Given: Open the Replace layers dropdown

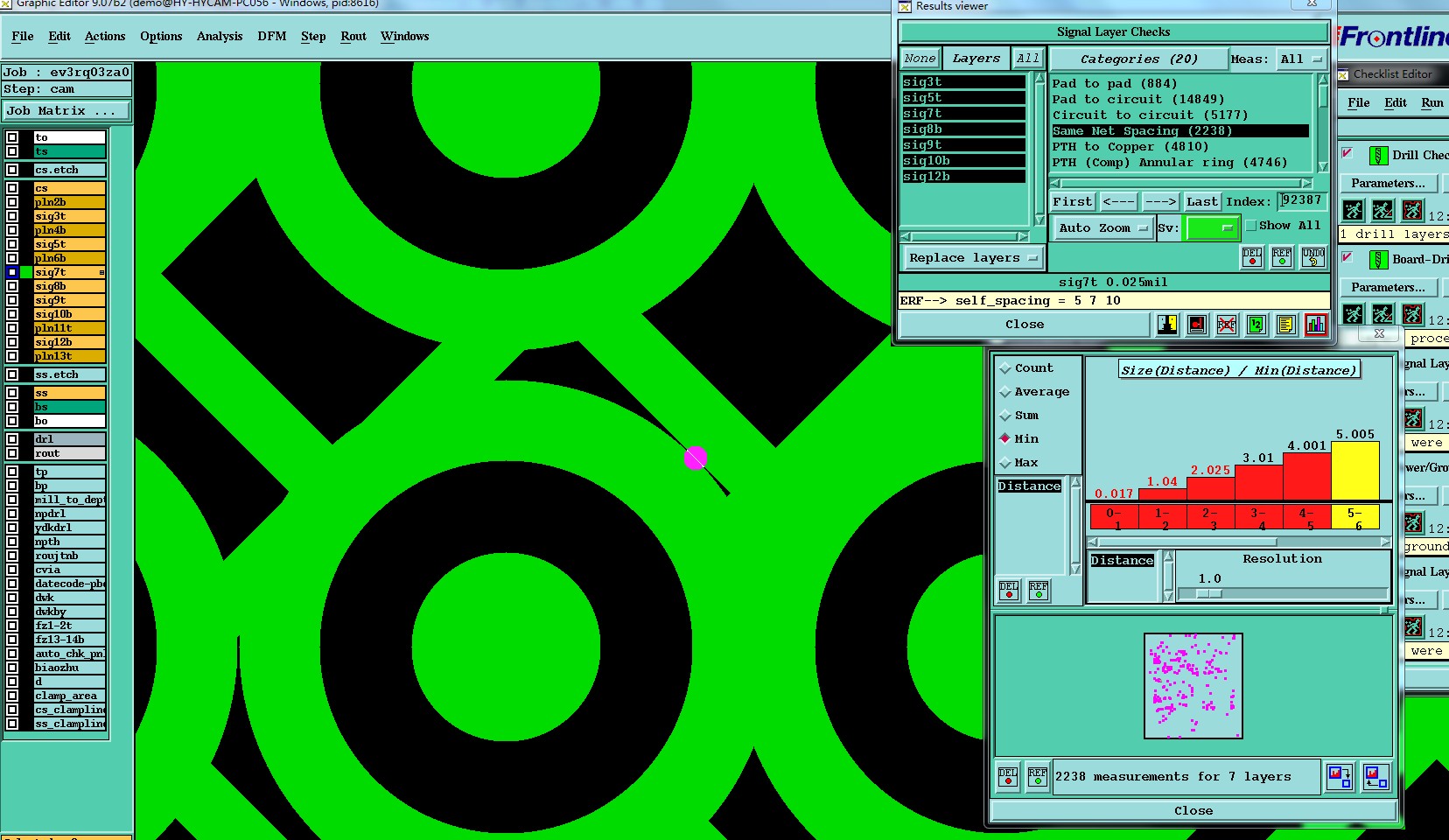Looking at the screenshot, I should [x=972, y=258].
